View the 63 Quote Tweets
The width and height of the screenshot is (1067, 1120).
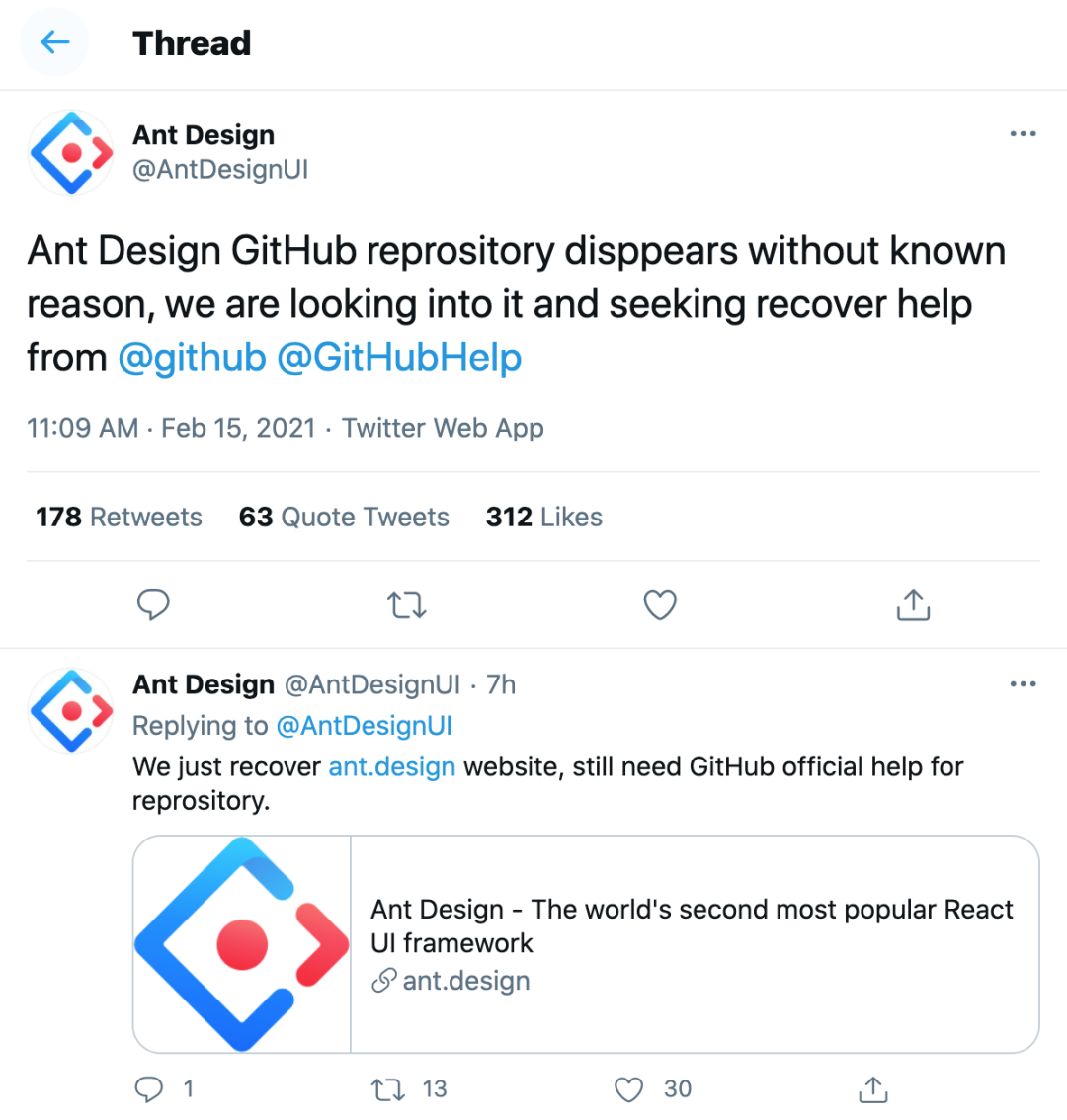(344, 517)
